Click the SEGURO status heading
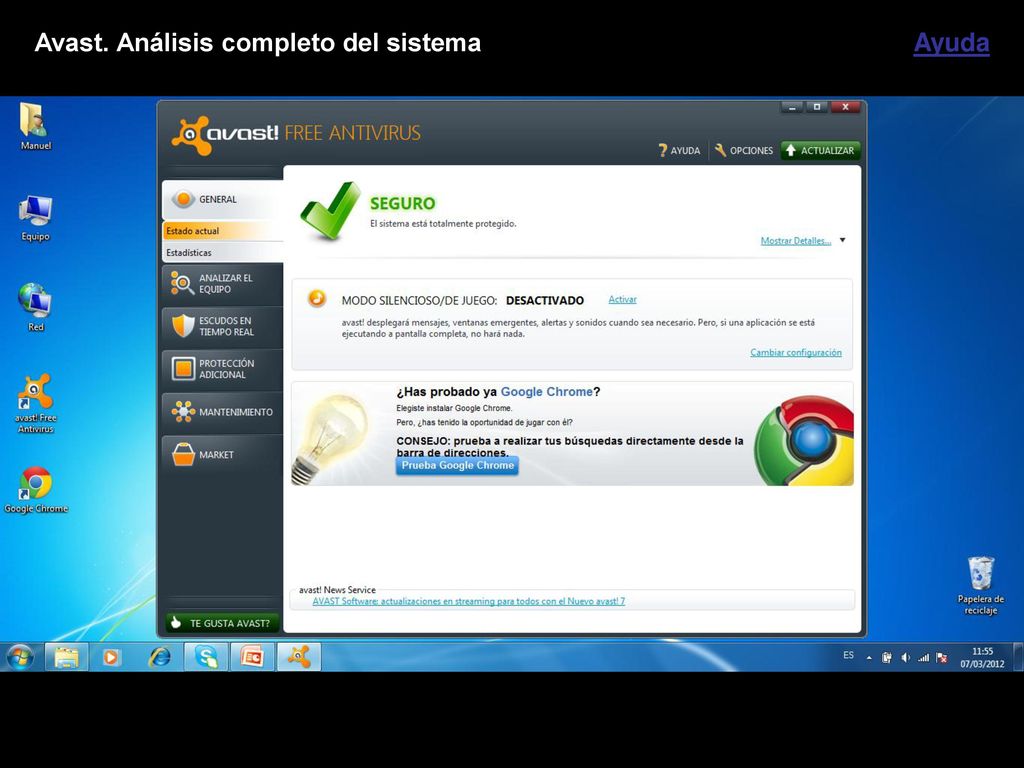 [x=402, y=204]
